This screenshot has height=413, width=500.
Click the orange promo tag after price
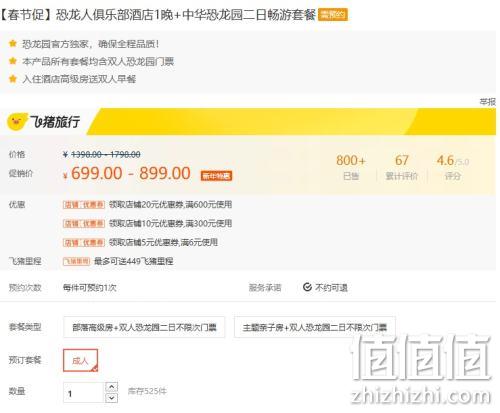click(216, 176)
